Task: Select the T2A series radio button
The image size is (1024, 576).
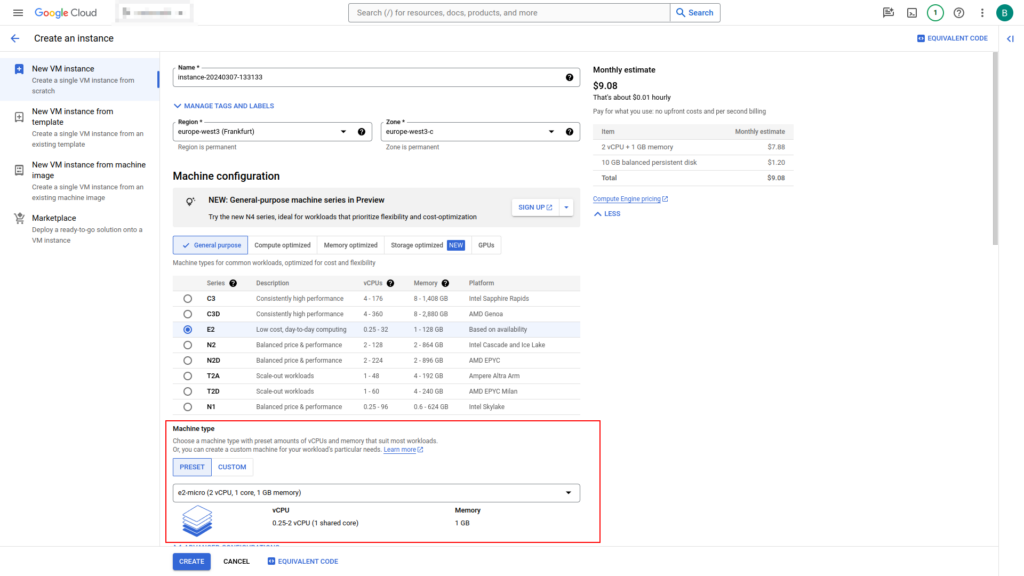Action: [x=187, y=376]
